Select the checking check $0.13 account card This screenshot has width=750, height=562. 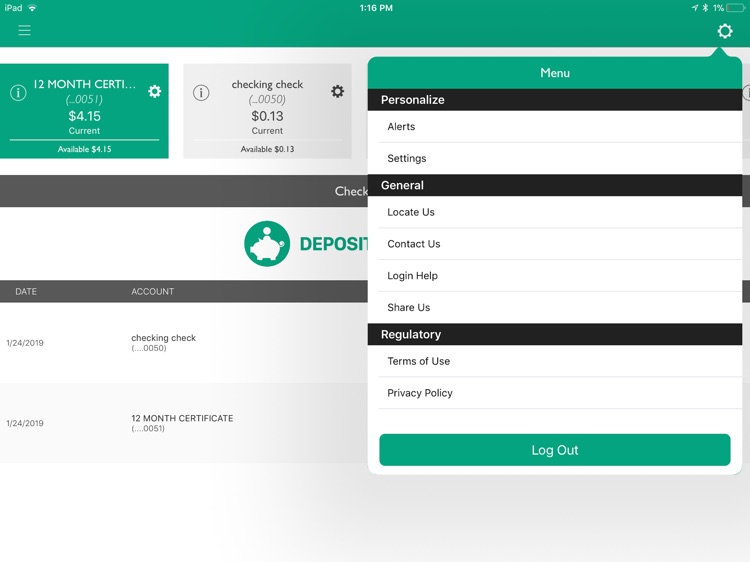click(x=267, y=111)
